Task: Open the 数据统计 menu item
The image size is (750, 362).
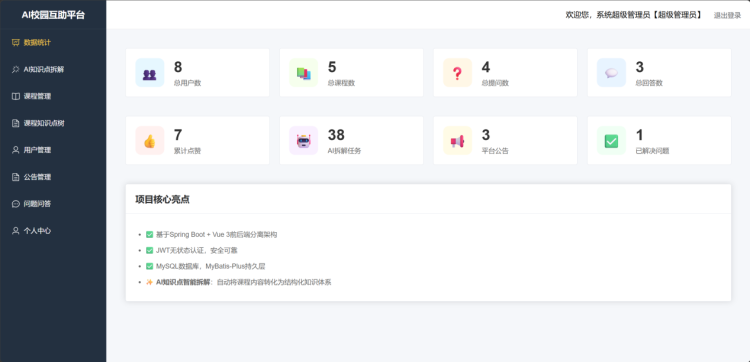Action: click(x=53, y=43)
